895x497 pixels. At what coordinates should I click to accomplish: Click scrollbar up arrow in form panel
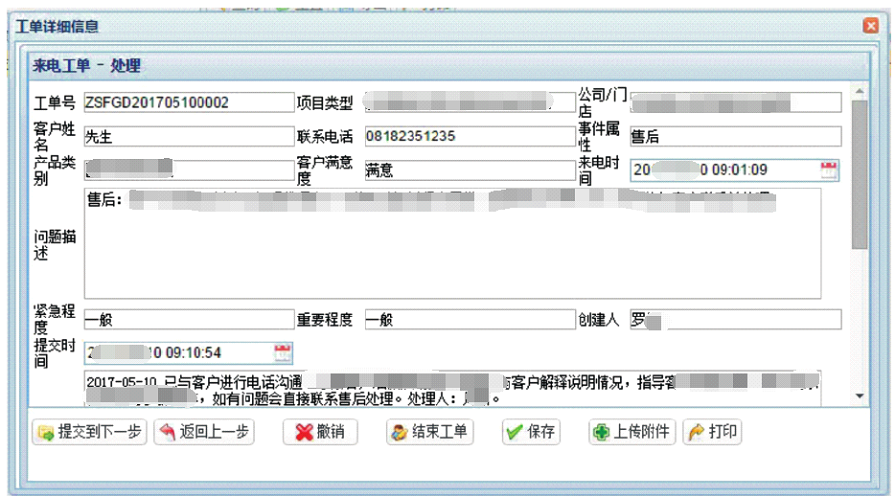pyautogui.click(x=858, y=91)
